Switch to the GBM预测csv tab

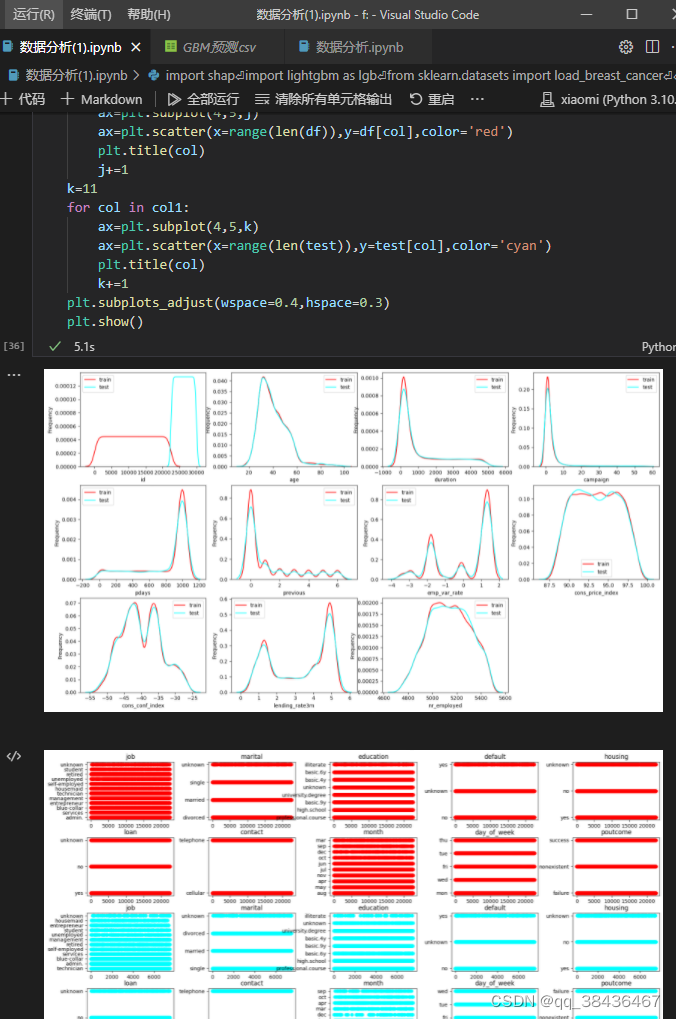tap(219, 47)
